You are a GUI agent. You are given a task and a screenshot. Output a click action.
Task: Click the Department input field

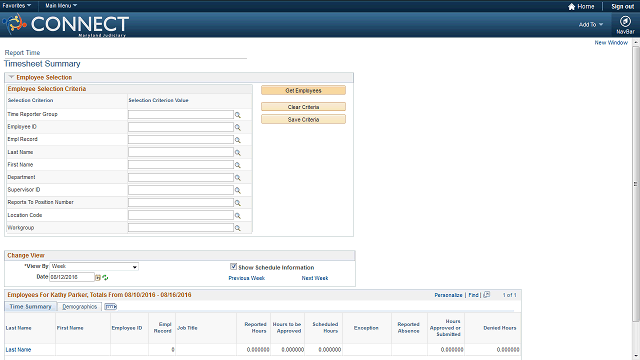coord(181,178)
